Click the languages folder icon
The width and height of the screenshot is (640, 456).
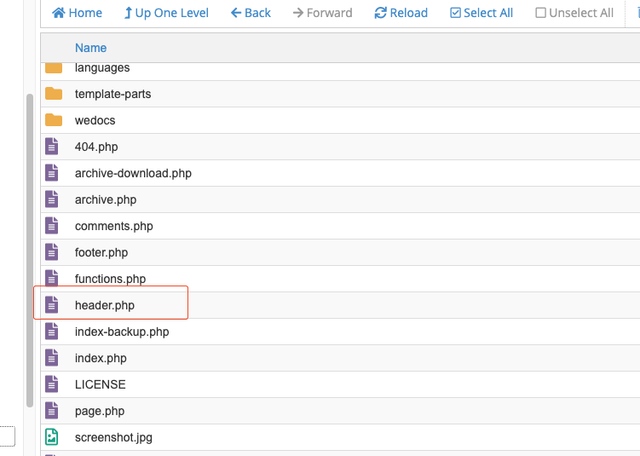tap(53, 68)
